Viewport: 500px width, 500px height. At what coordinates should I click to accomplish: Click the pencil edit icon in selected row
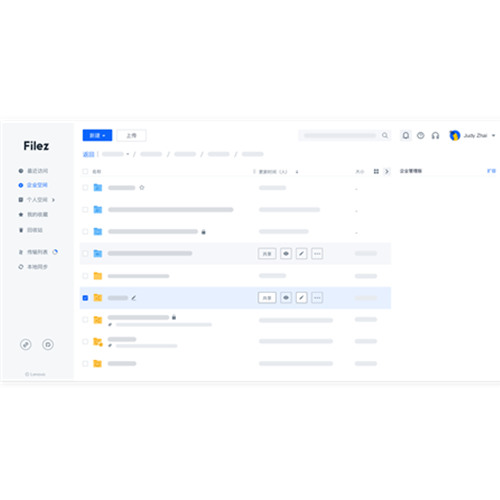point(301,298)
